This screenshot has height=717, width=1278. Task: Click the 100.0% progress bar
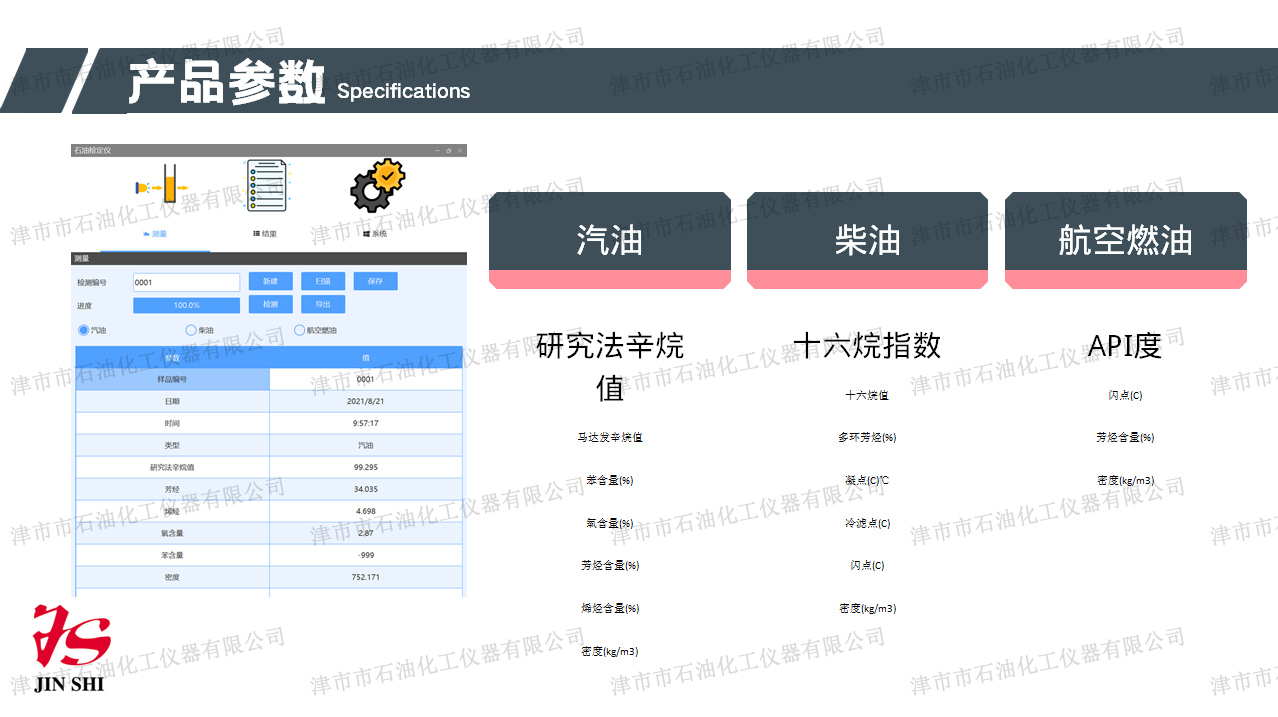click(186, 305)
